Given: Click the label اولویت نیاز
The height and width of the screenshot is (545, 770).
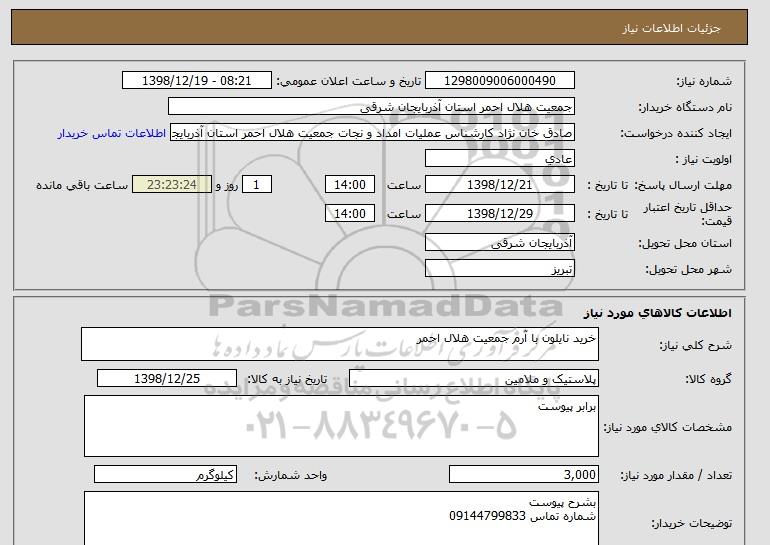Looking at the screenshot, I should coord(703,159).
